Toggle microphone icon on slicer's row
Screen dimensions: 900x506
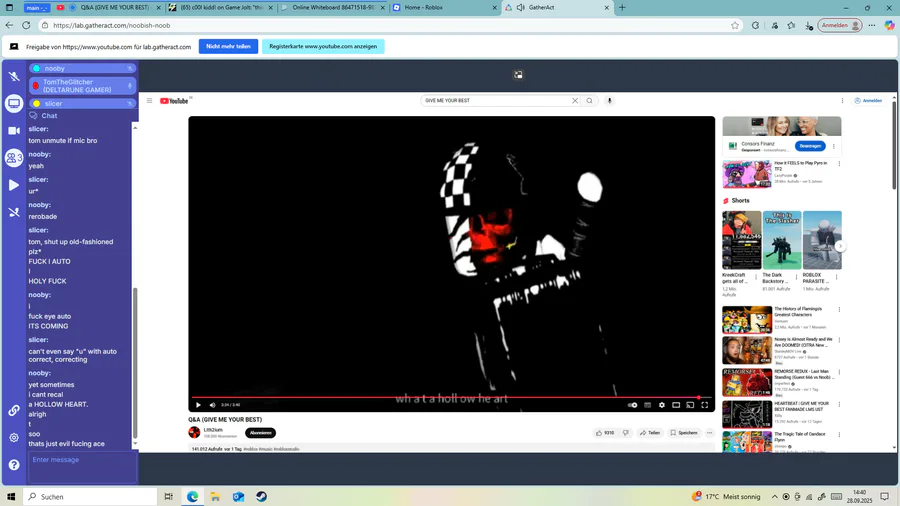coord(130,103)
